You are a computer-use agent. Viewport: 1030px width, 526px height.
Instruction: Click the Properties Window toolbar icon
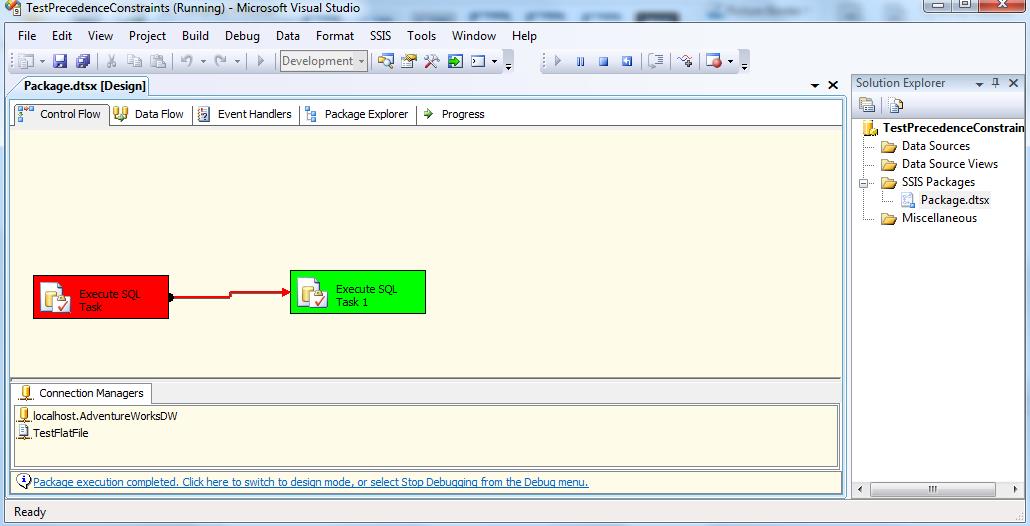[x=409, y=61]
